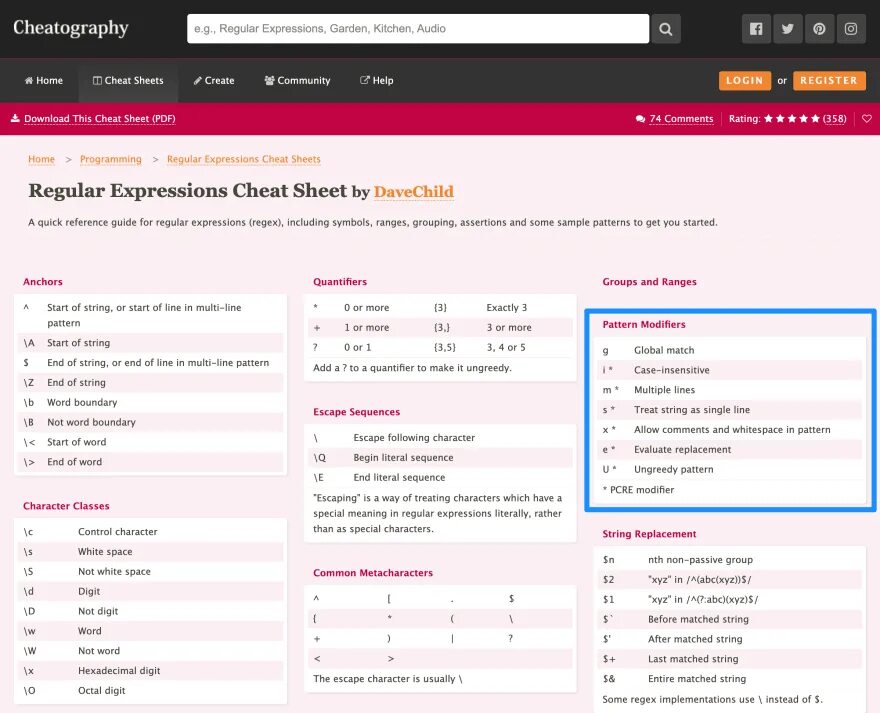Click the comments speech bubble icon
The image size is (880, 713).
click(640, 119)
